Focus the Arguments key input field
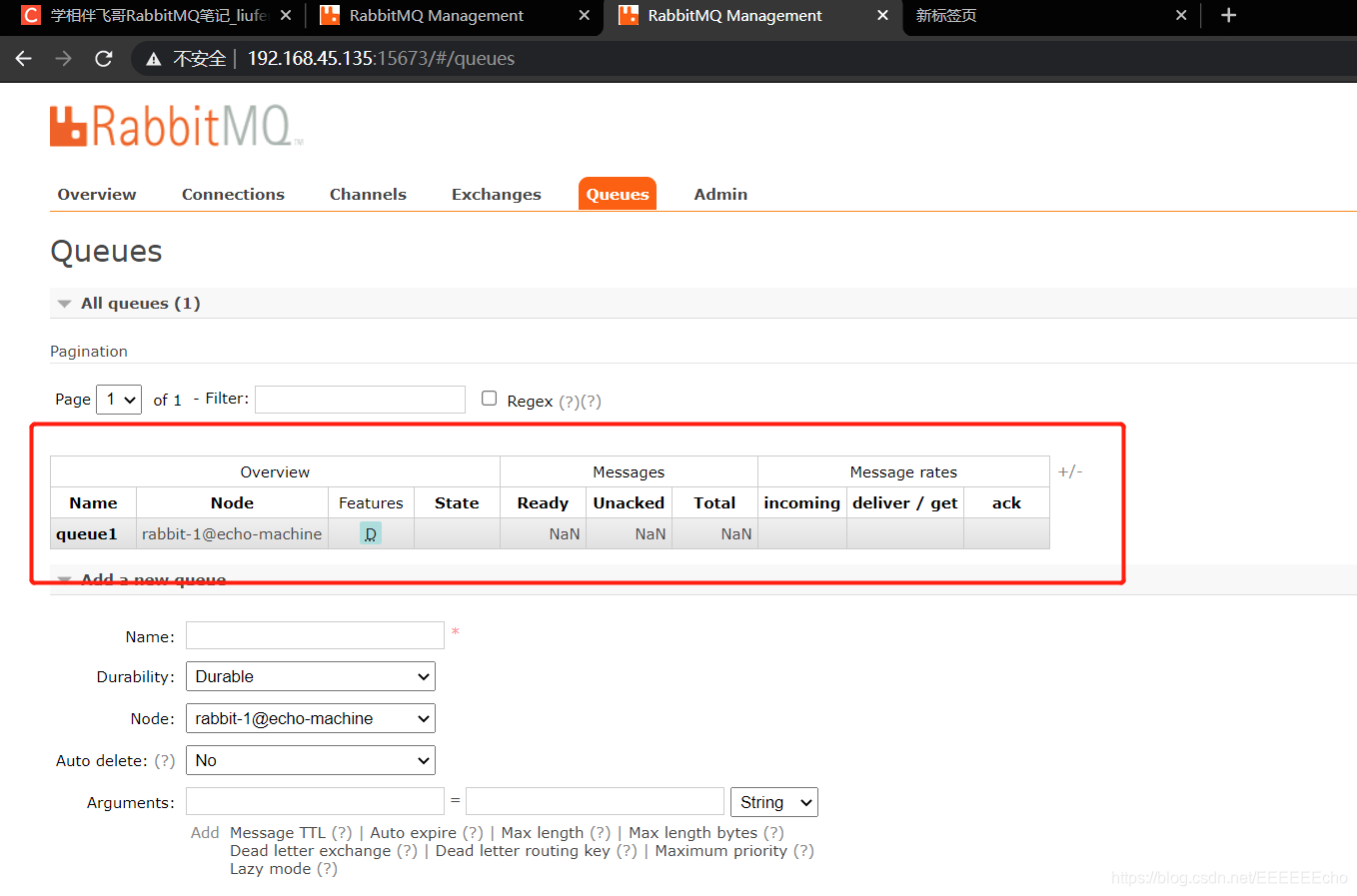Image resolution: width=1357 pixels, height=896 pixels. (315, 801)
